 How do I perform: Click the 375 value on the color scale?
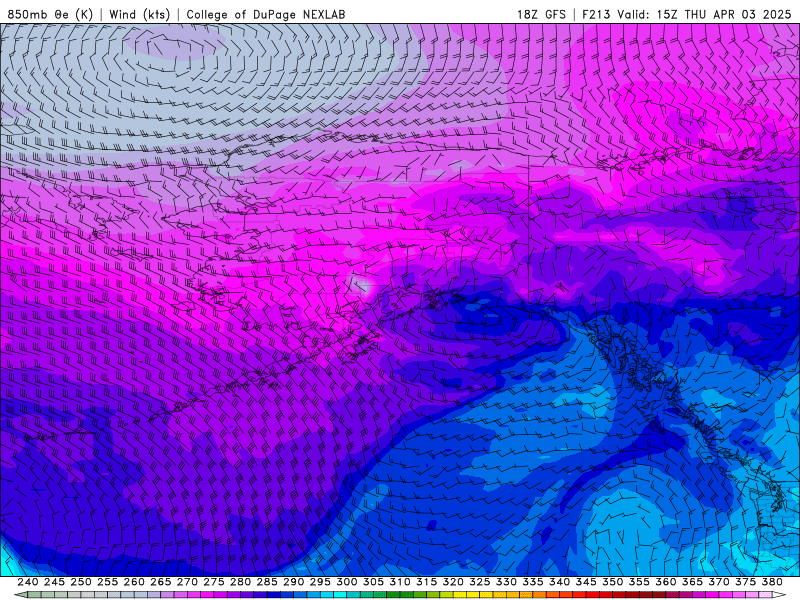746,582
